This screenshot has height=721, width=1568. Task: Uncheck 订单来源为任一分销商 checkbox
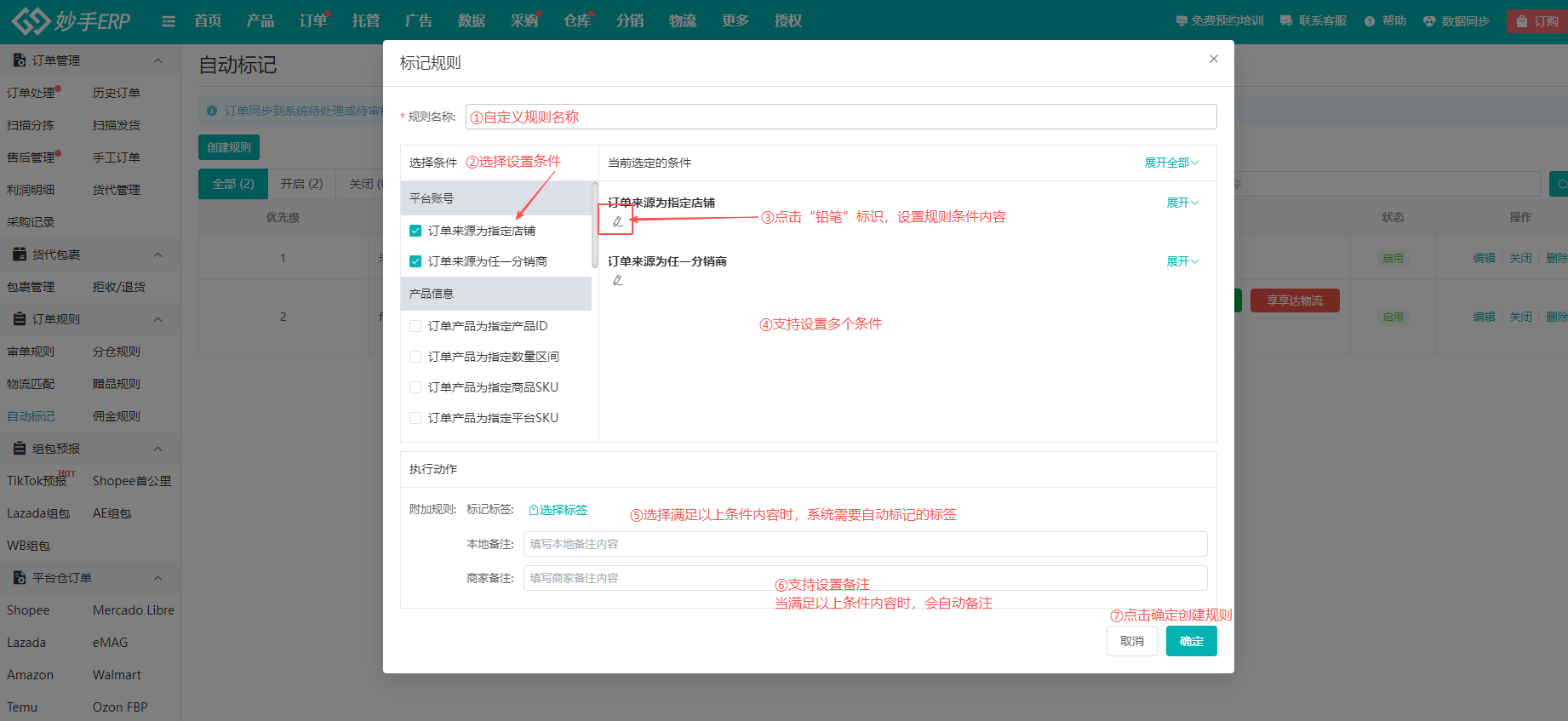pos(415,261)
